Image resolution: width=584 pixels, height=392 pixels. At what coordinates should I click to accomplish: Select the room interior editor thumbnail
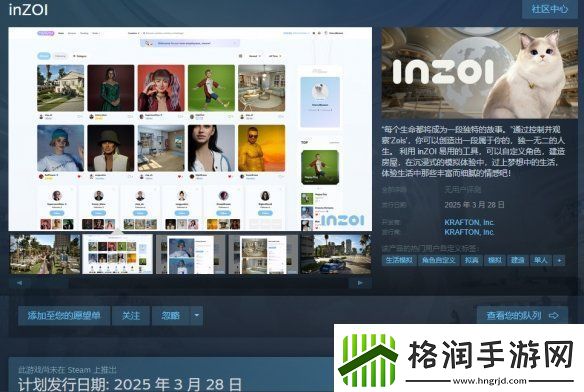point(263,255)
